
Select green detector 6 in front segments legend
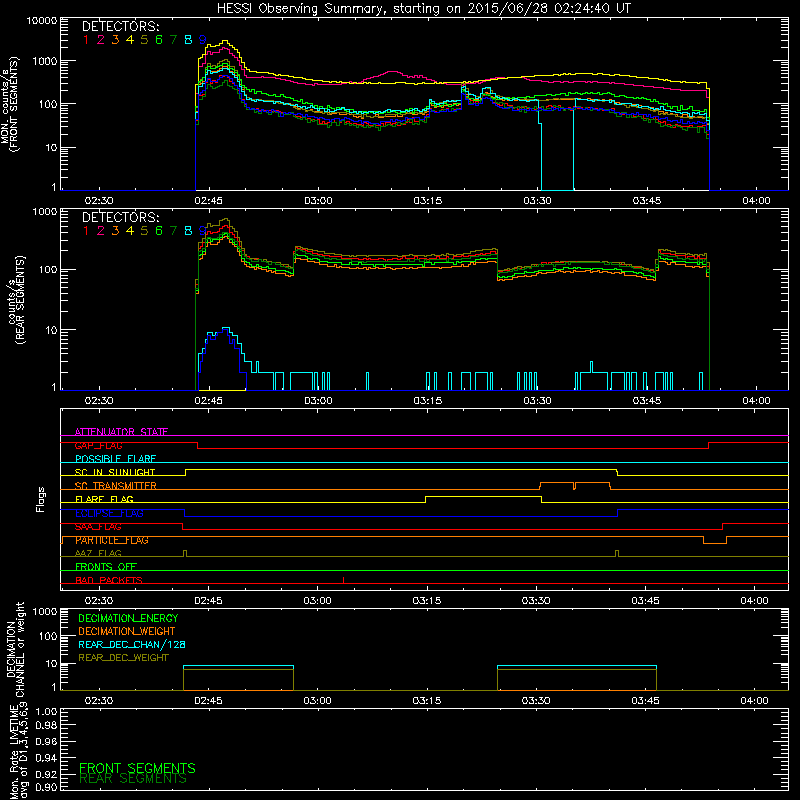pos(159,40)
